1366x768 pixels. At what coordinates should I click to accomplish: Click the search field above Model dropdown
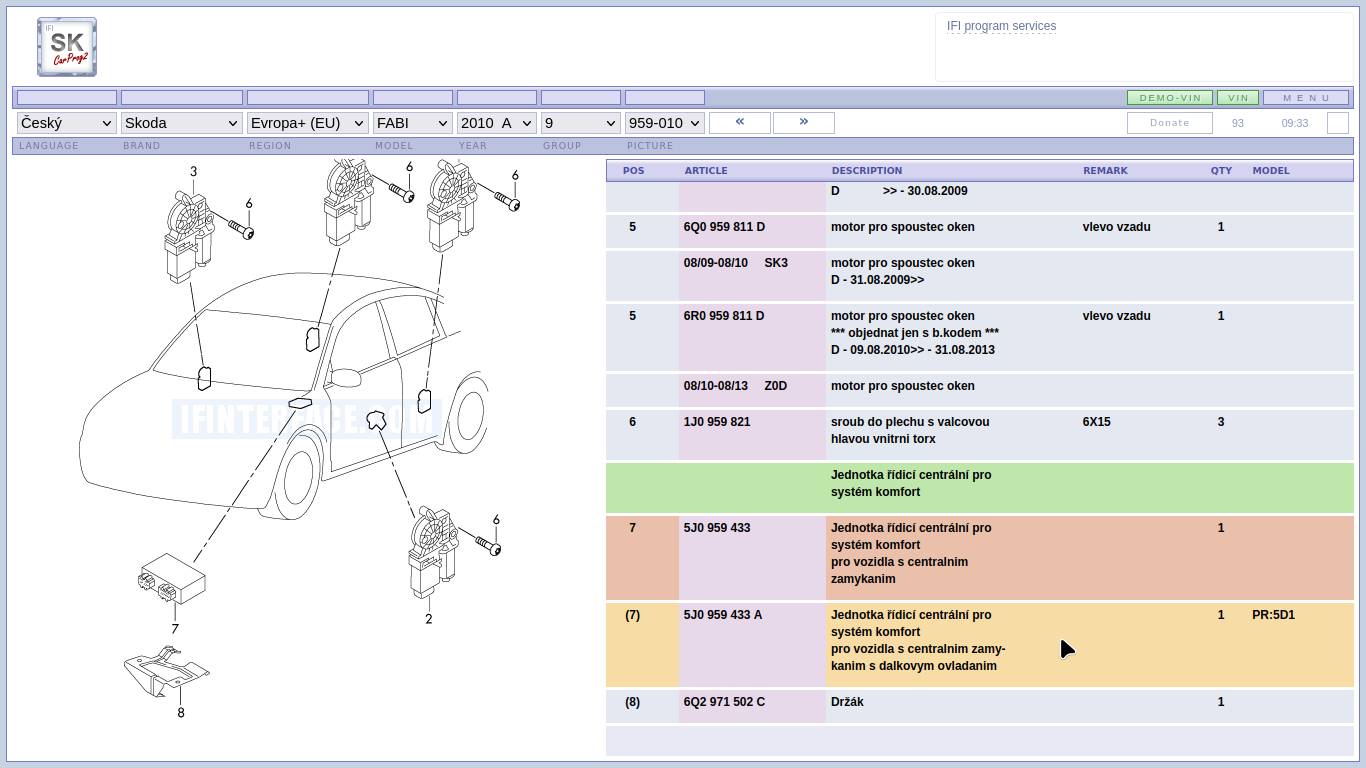coord(413,98)
